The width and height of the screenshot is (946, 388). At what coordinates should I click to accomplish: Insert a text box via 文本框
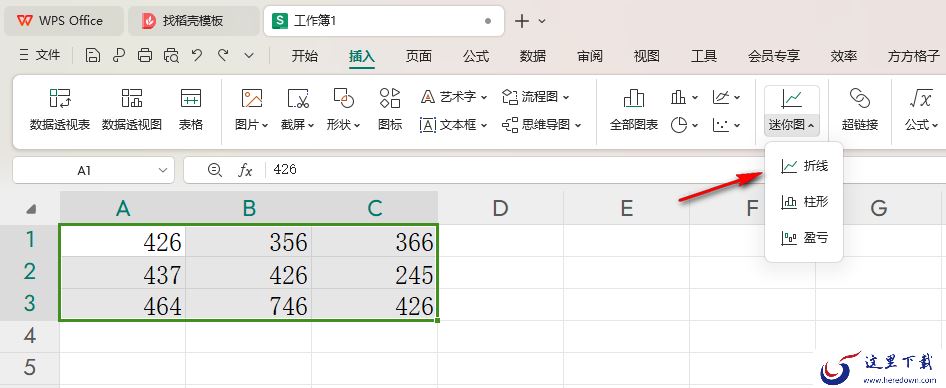453,125
